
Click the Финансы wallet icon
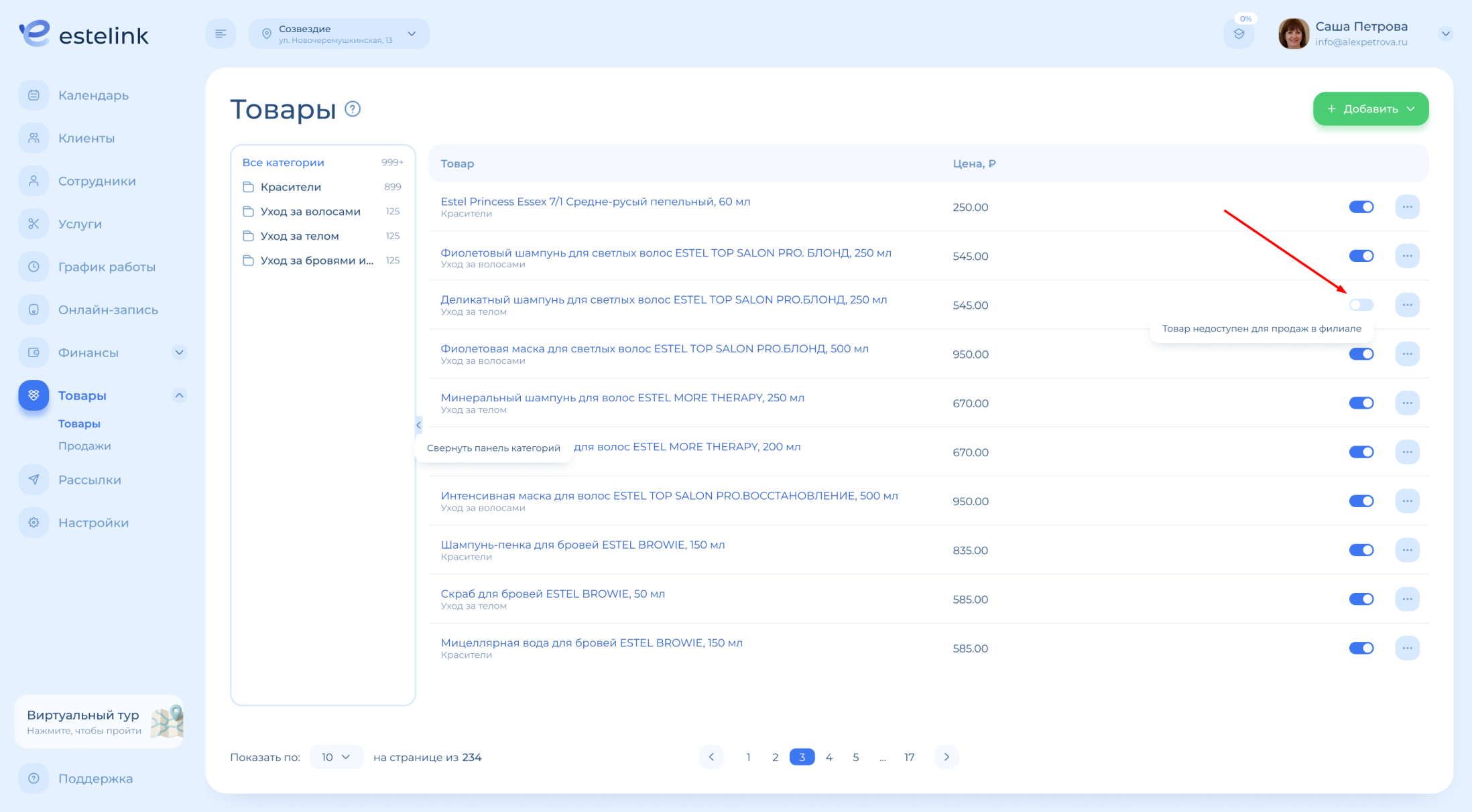34,352
